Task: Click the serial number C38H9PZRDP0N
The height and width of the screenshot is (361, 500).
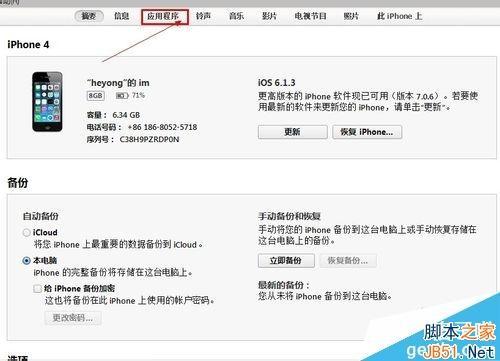Action: pyautogui.click(x=149, y=139)
